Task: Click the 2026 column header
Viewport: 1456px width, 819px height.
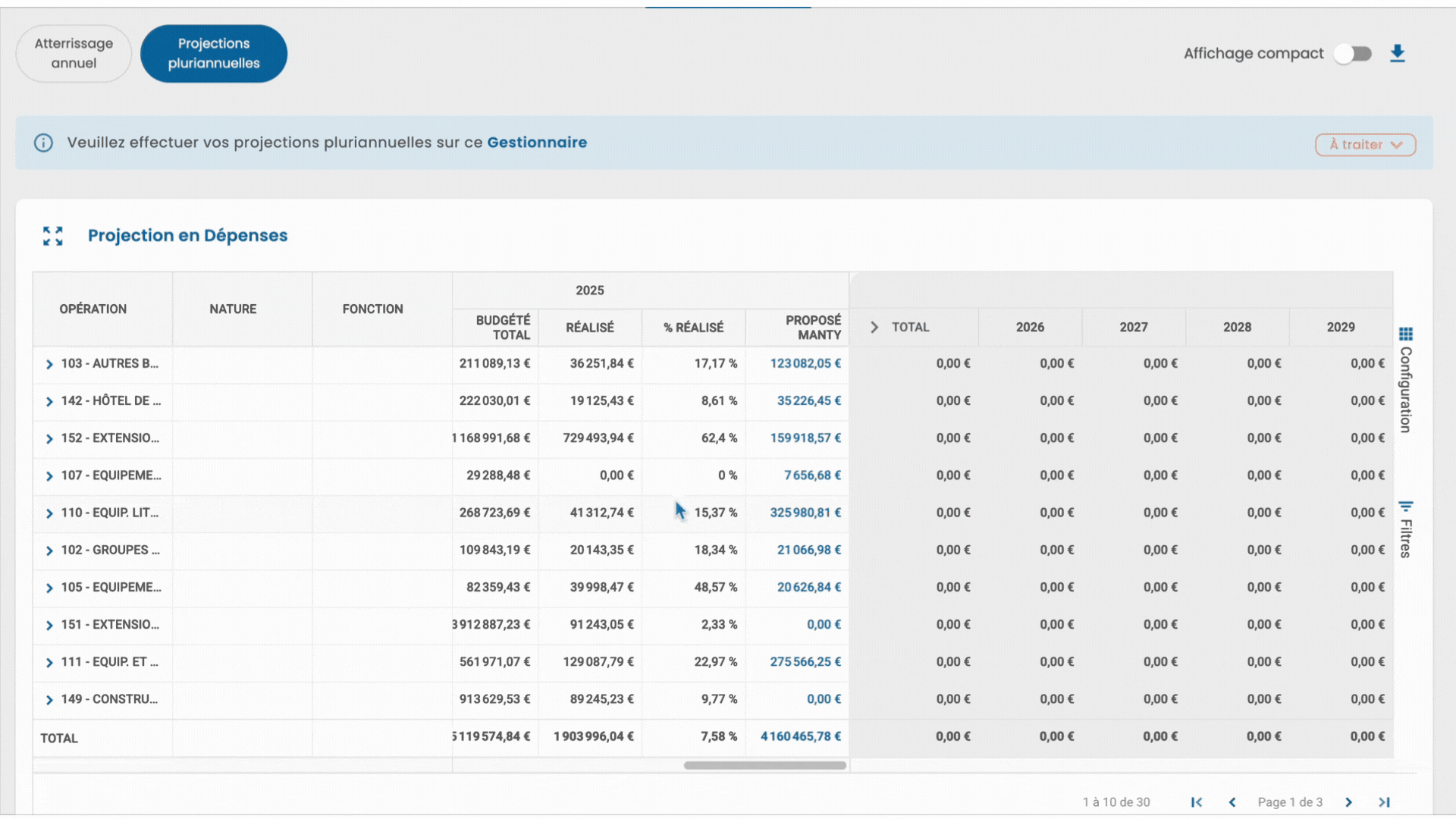Action: (1030, 327)
